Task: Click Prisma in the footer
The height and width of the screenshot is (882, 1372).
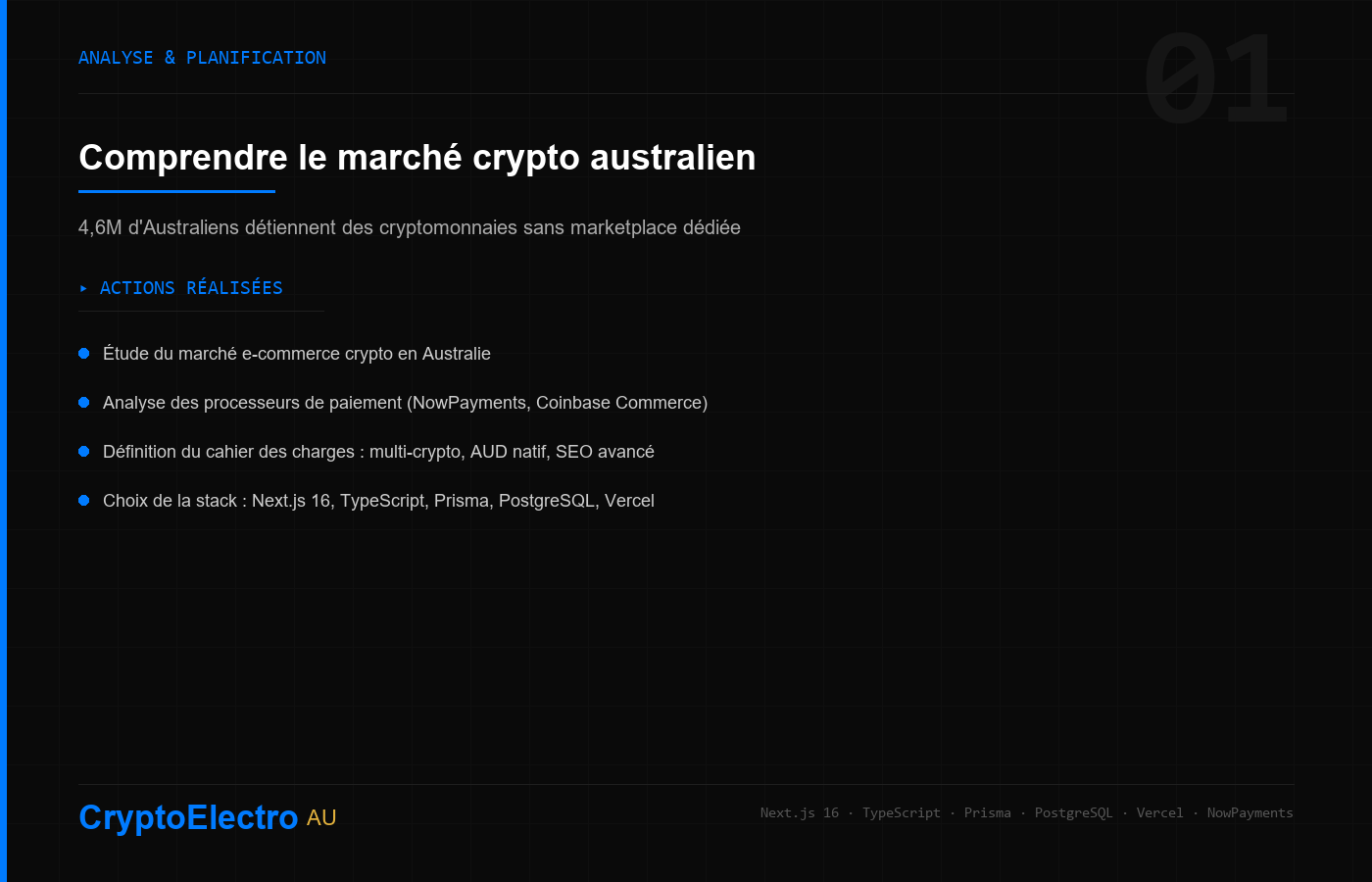Action: coord(988,813)
